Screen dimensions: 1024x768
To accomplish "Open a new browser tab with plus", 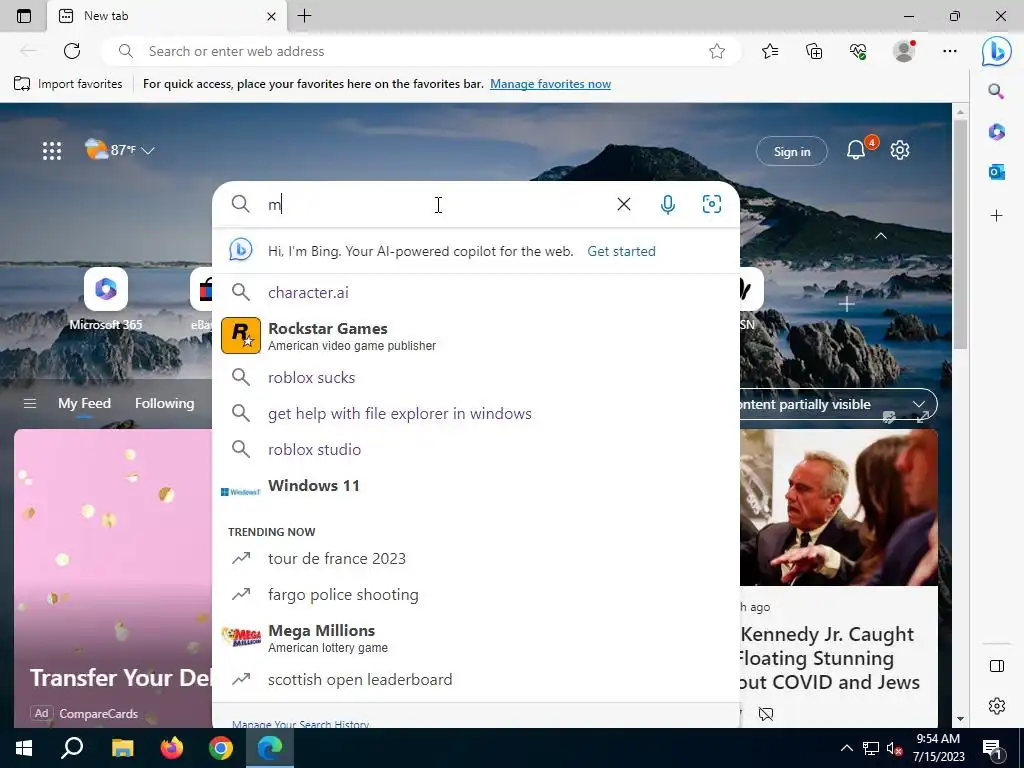I will [304, 16].
